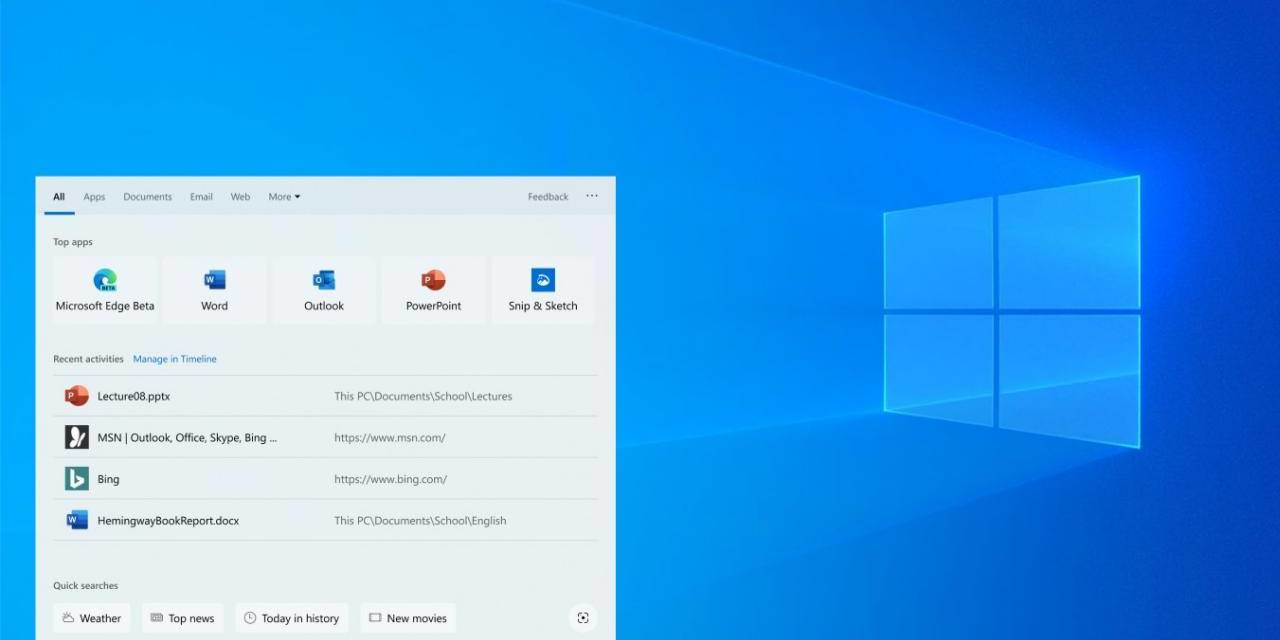Open Snip & Sketch app tile
Viewport: 1280px width, 640px height.
[543, 290]
